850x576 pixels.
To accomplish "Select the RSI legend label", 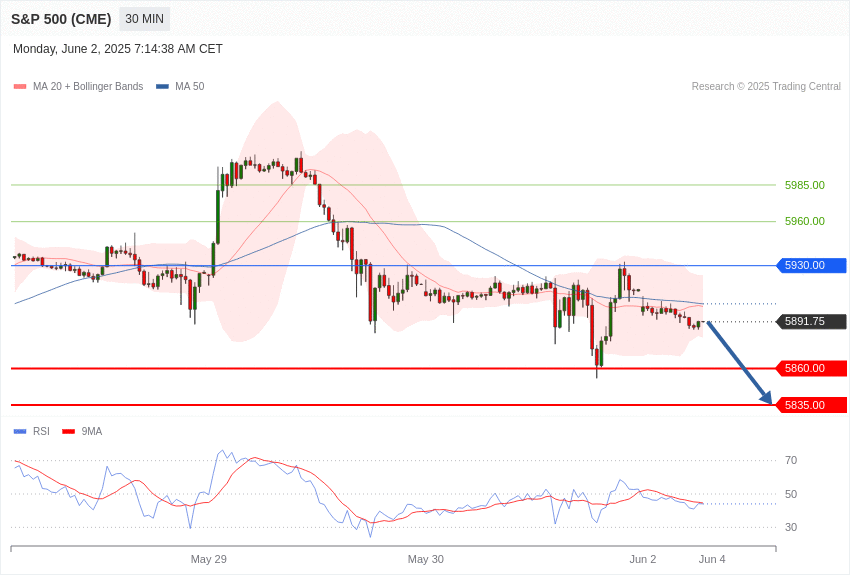I will pos(41,431).
